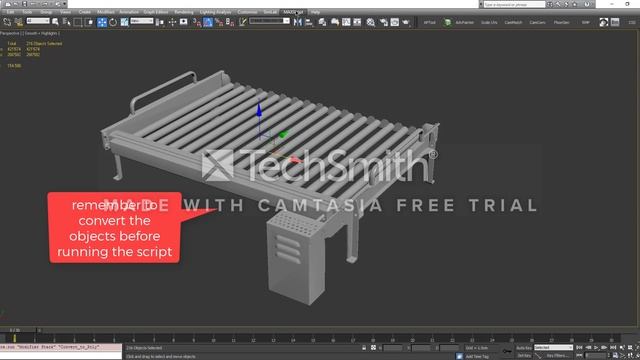This screenshot has width=640, height=360.
Task: Click the Set Keys key icon
Action: click(507, 351)
